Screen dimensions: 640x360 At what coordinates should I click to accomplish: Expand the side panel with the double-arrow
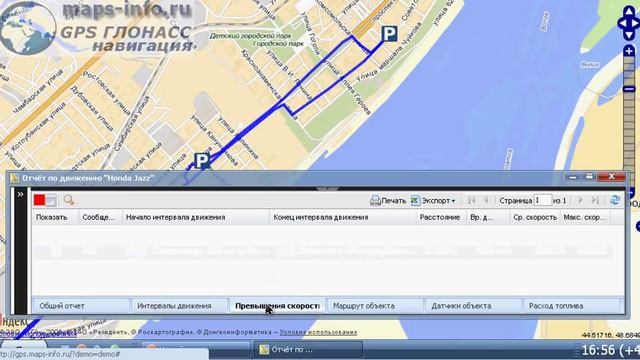(x=20, y=195)
